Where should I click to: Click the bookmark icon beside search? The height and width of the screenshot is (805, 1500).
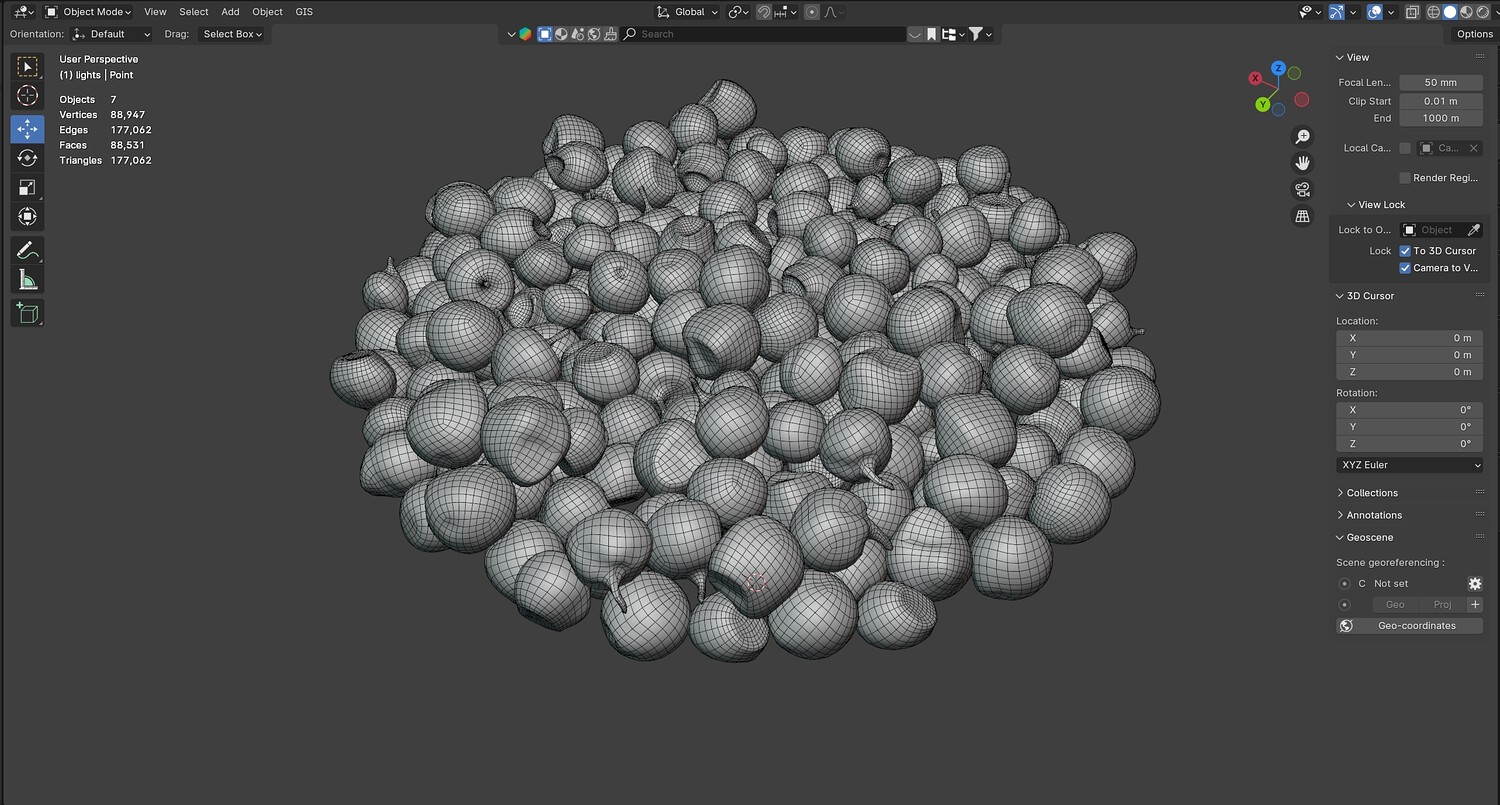(931, 34)
